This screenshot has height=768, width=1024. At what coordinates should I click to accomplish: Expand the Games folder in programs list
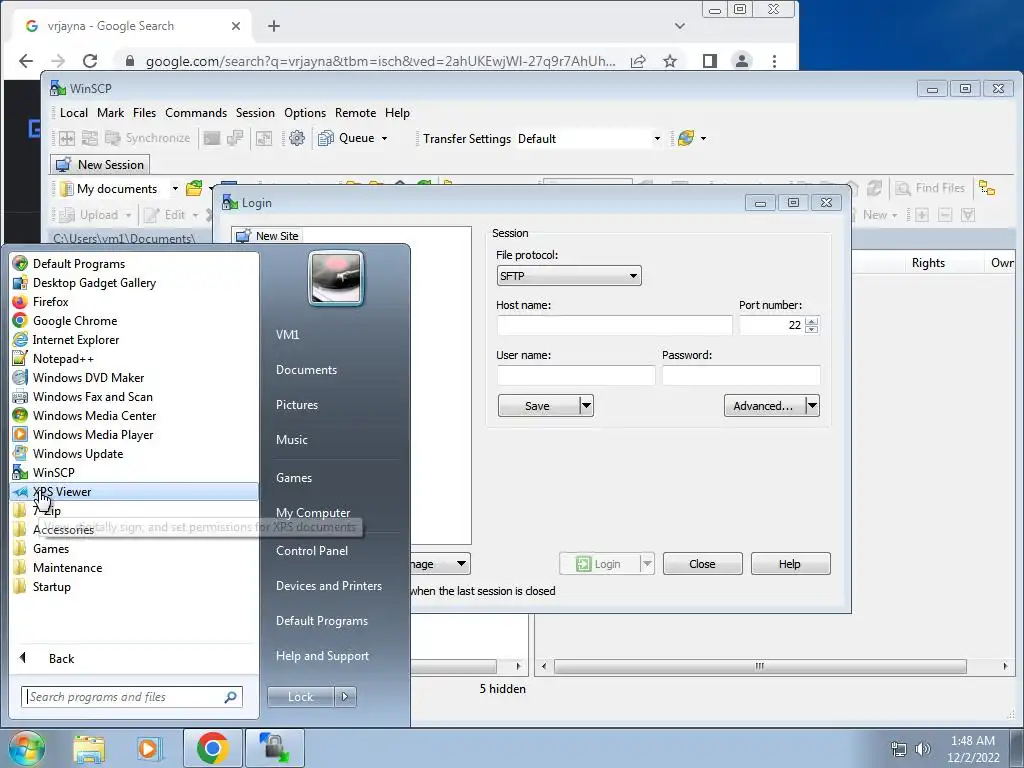point(135,549)
